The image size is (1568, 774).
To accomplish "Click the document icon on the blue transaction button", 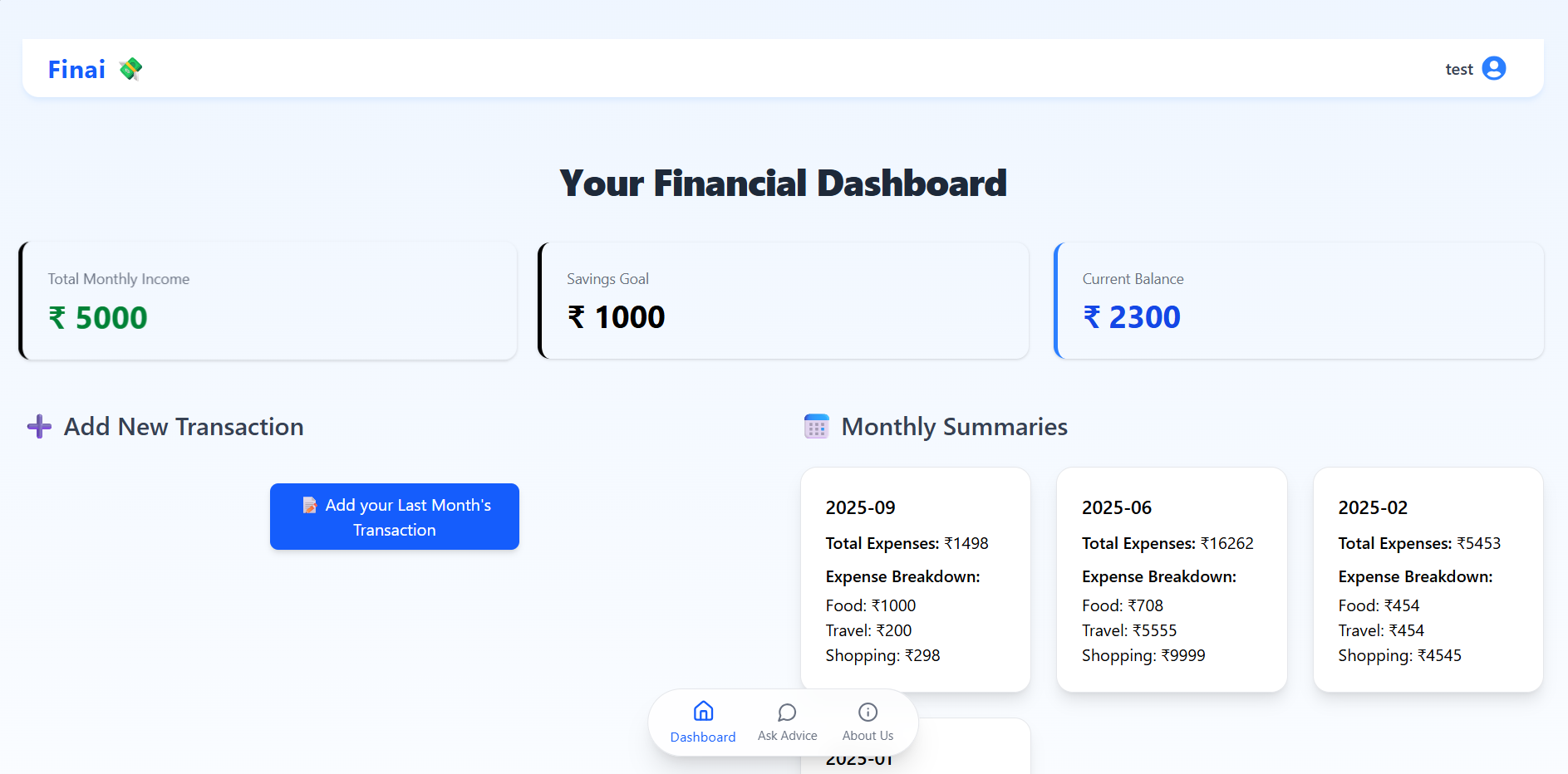I will point(311,504).
